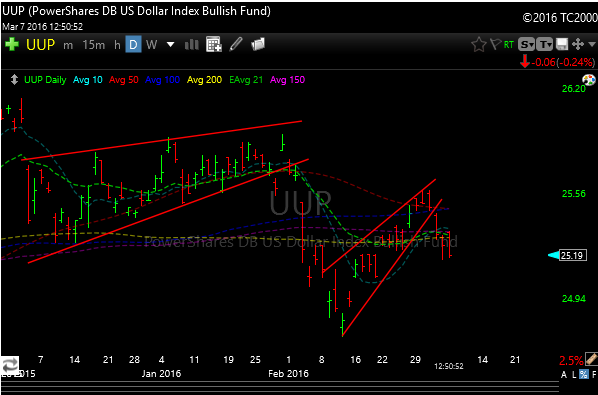Click the Avg 10 indicator label

coord(87,80)
